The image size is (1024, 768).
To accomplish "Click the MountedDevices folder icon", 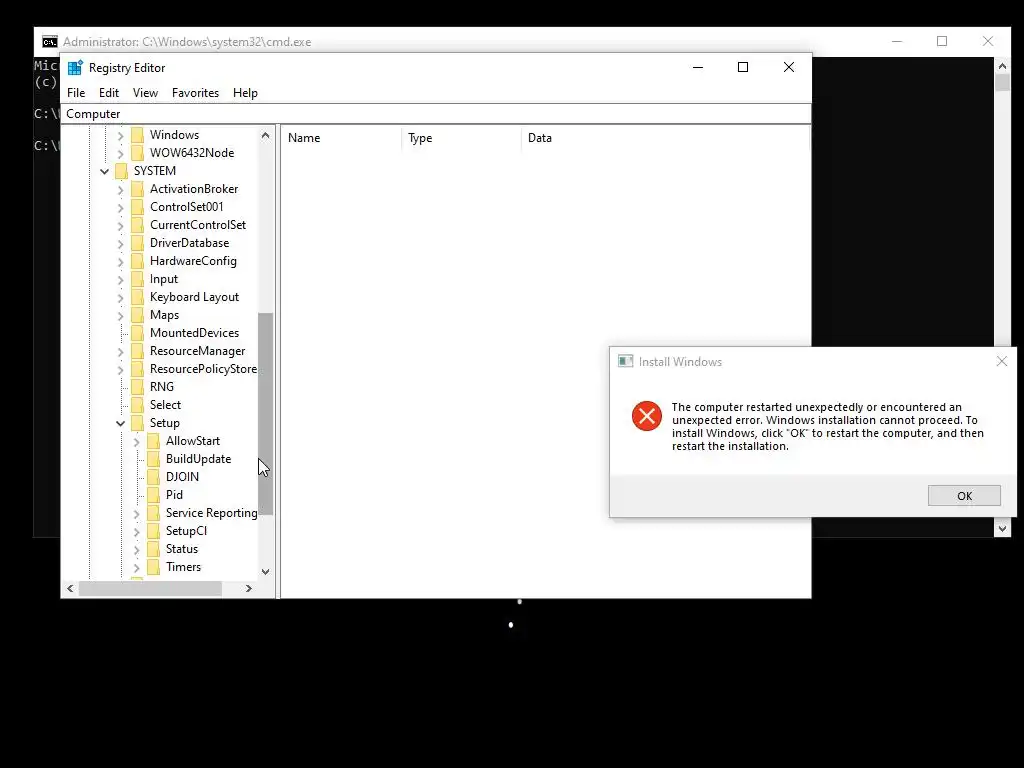I will click(137, 333).
